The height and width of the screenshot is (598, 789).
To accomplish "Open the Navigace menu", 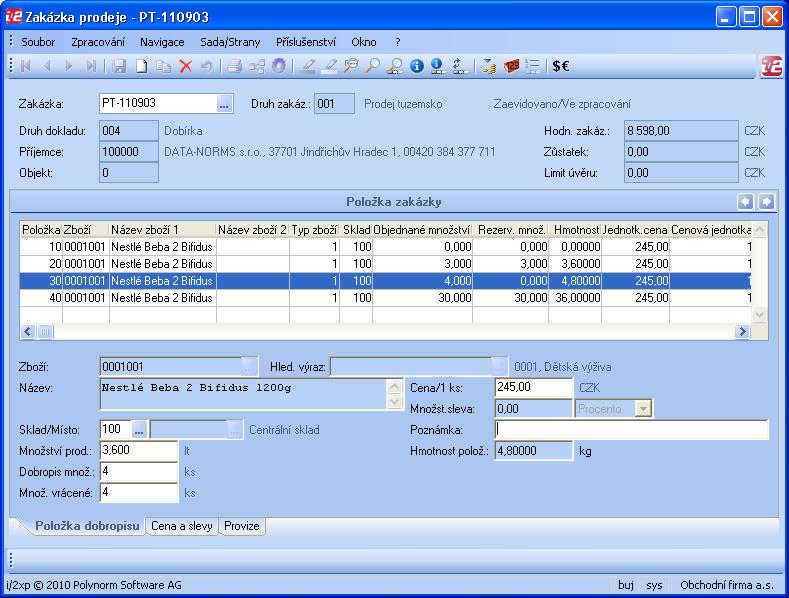I will [162, 42].
